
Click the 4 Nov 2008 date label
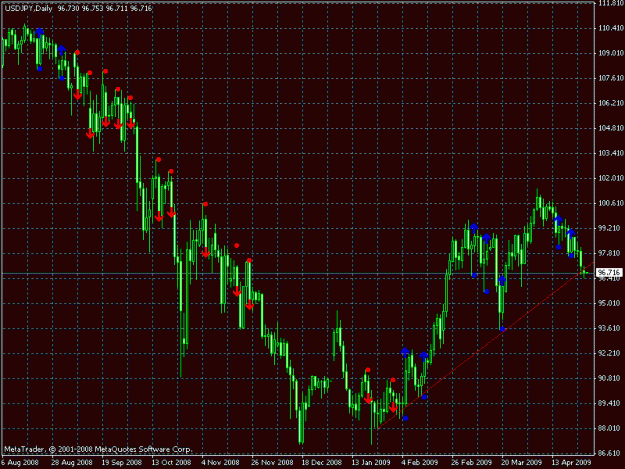click(x=220, y=463)
